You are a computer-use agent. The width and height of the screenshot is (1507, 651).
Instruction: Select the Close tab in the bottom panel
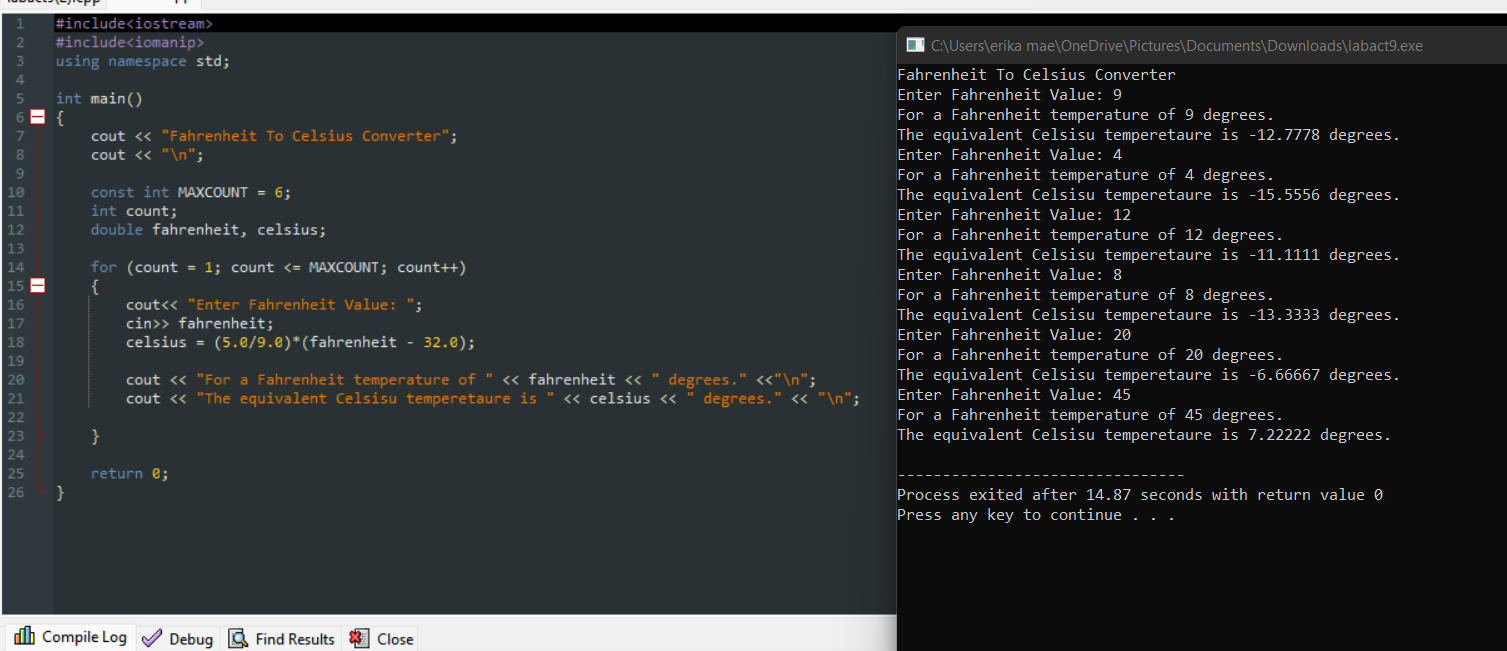coord(381,638)
